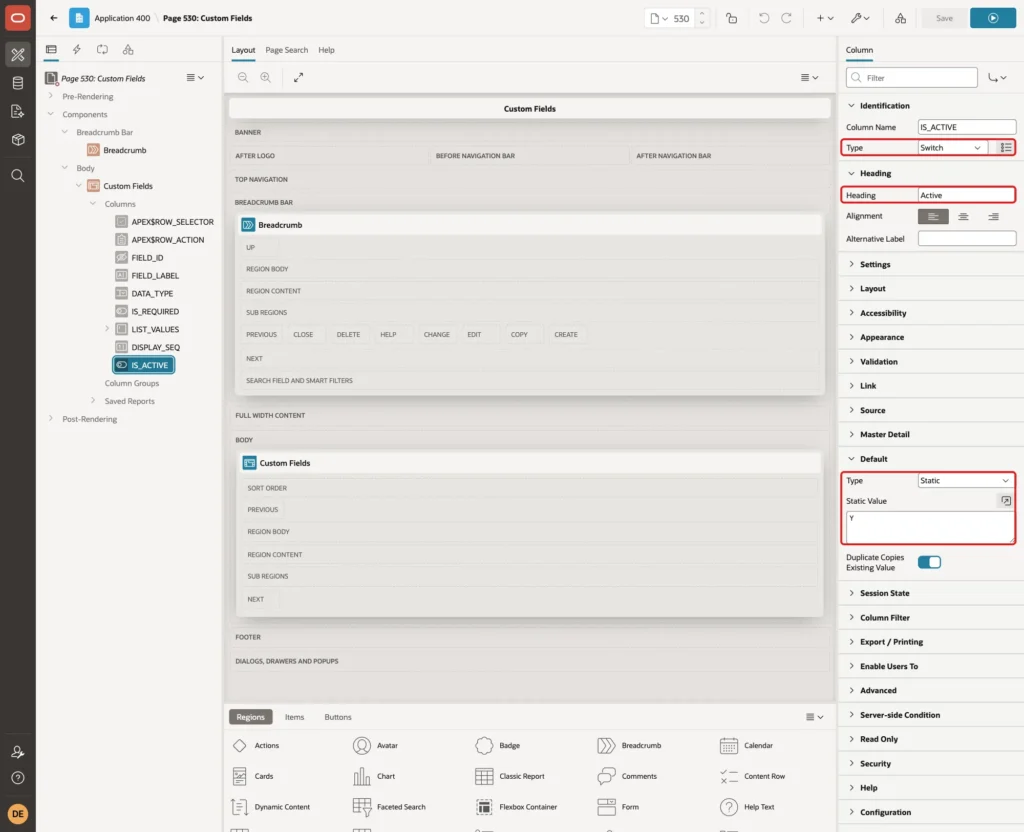
Task: Open Team Development sidebar icon
Action: [x=18, y=112]
